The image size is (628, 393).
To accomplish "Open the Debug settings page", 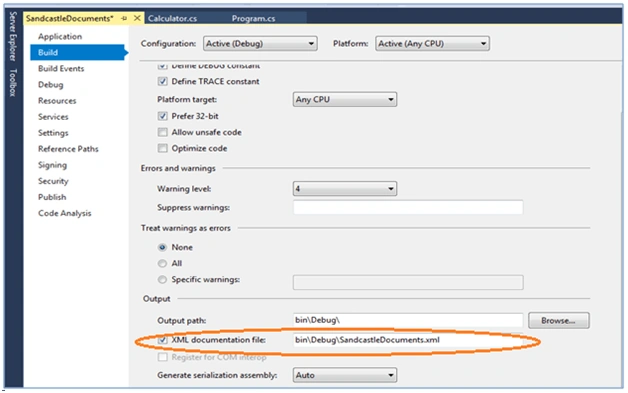I will [x=51, y=85].
